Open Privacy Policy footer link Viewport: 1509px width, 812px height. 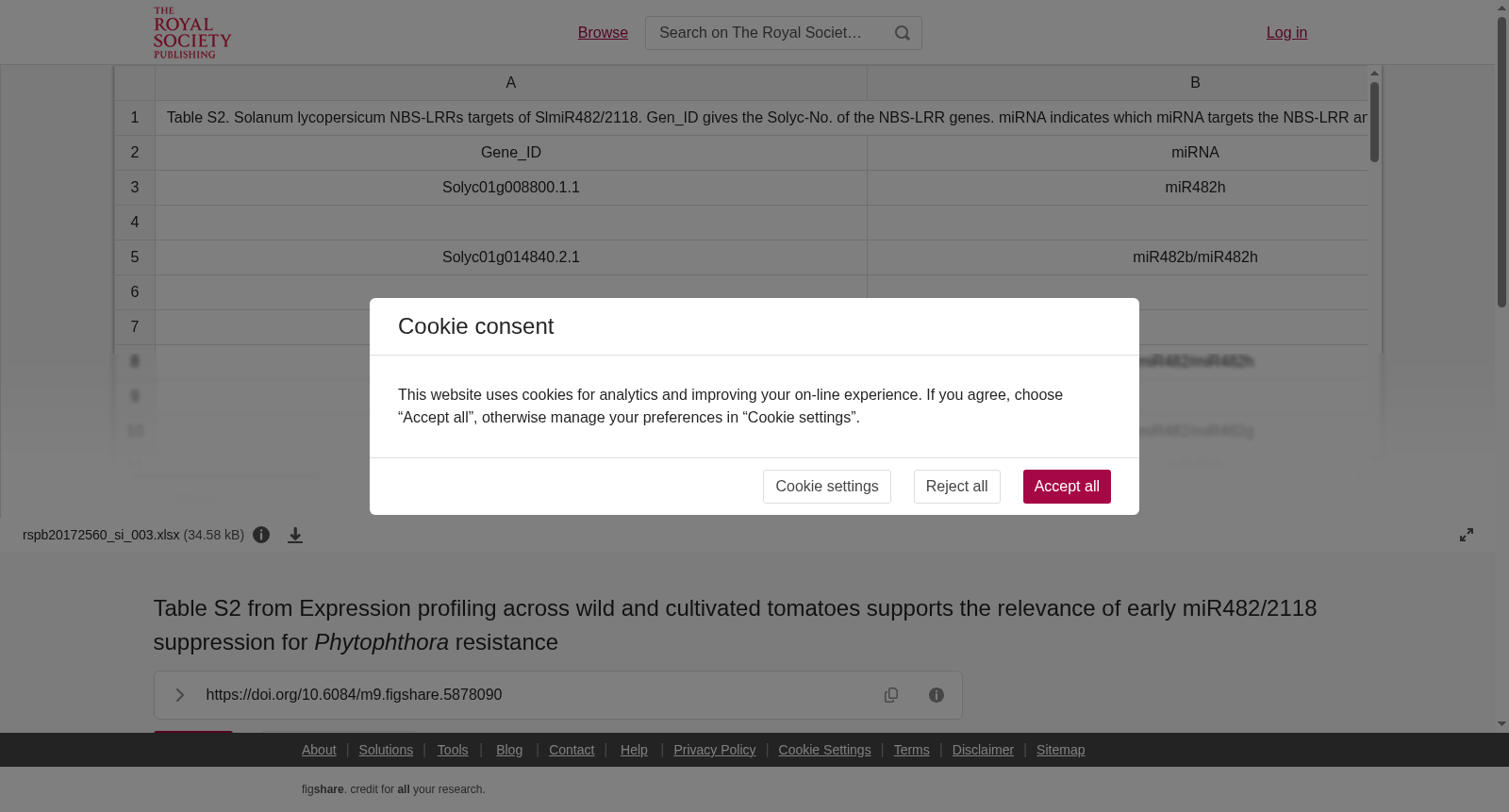click(715, 750)
